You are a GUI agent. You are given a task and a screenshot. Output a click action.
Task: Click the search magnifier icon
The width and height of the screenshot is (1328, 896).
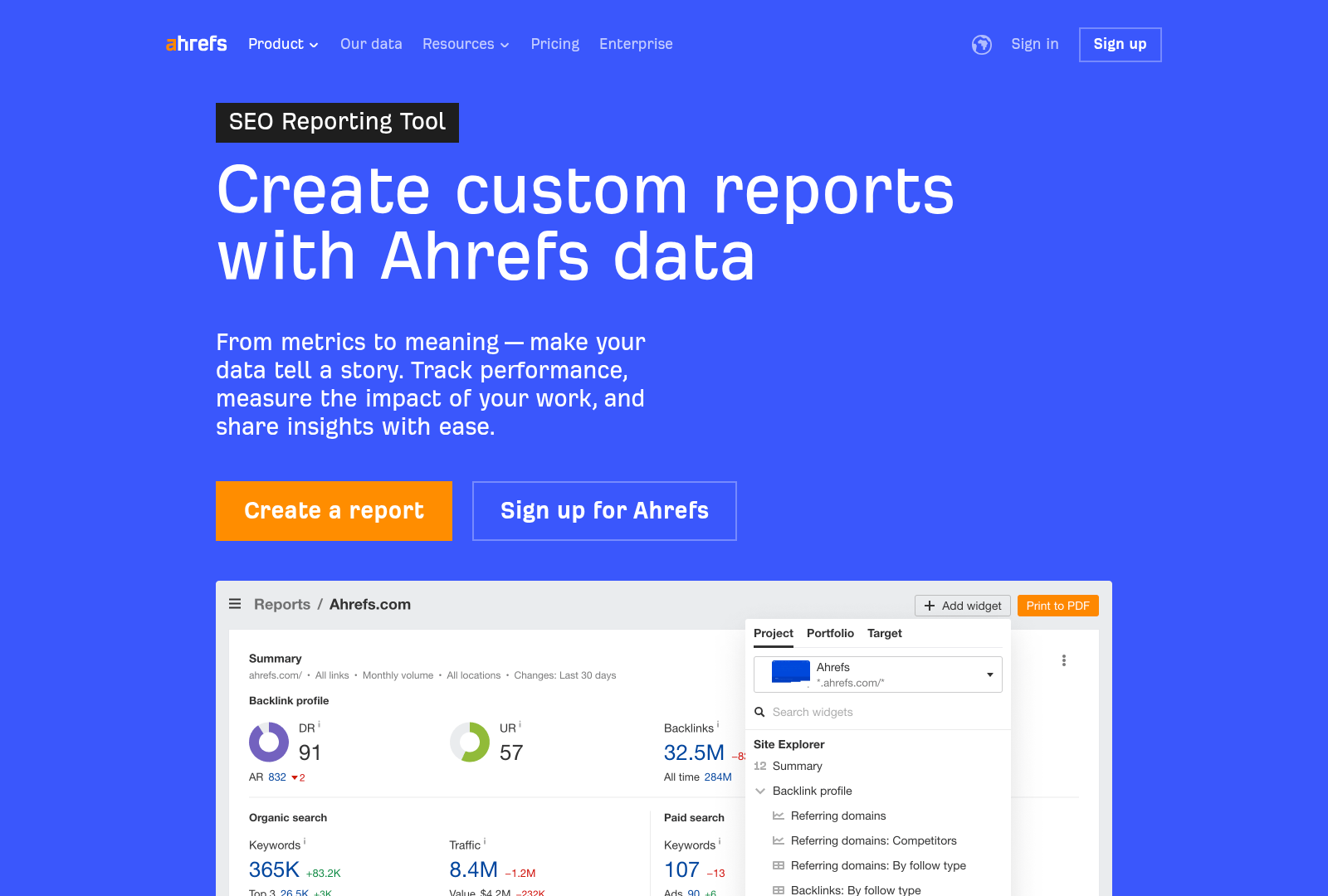click(759, 712)
